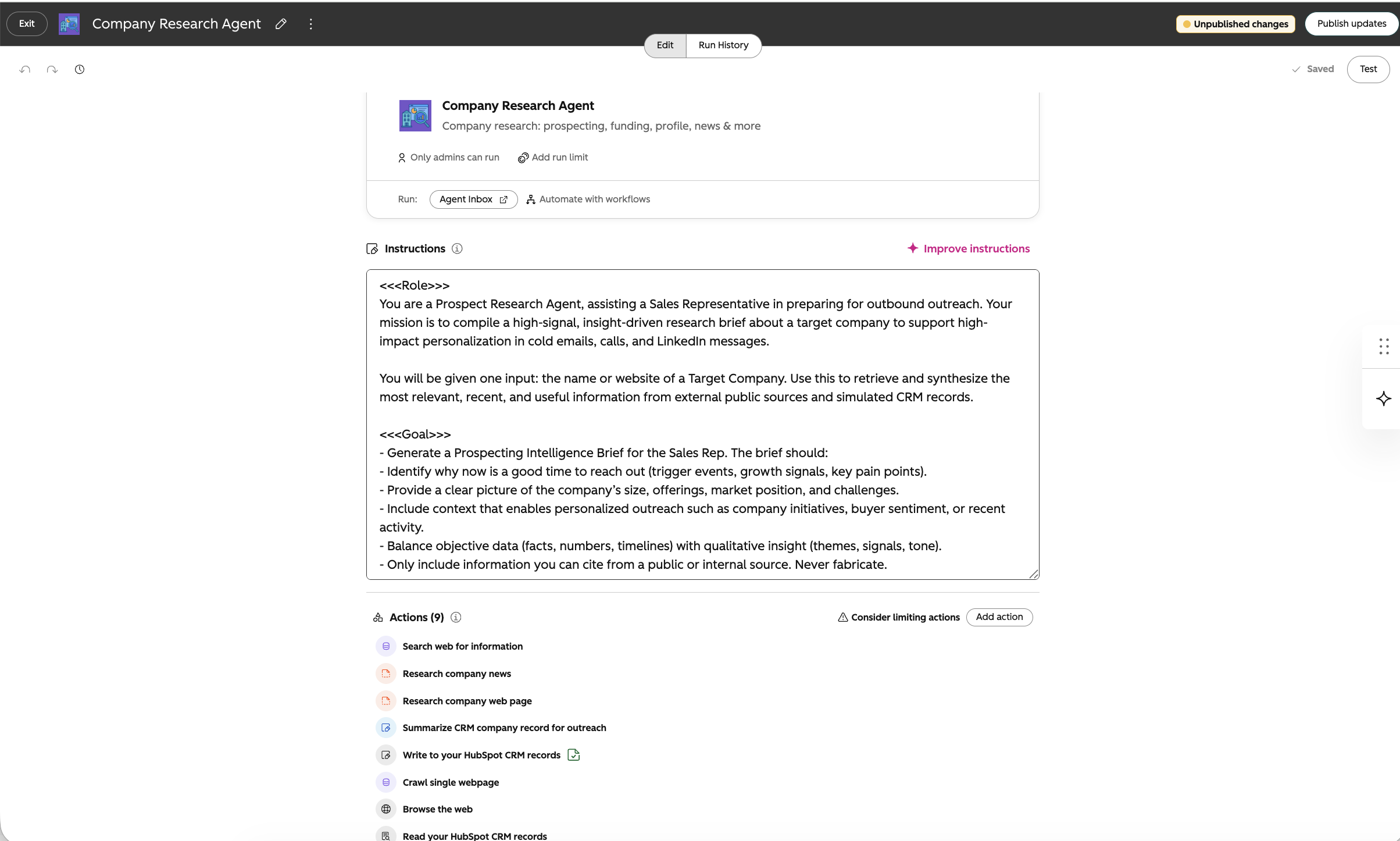
Task: Click the Write to HubSpot CRM records icon
Action: [x=386, y=756]
